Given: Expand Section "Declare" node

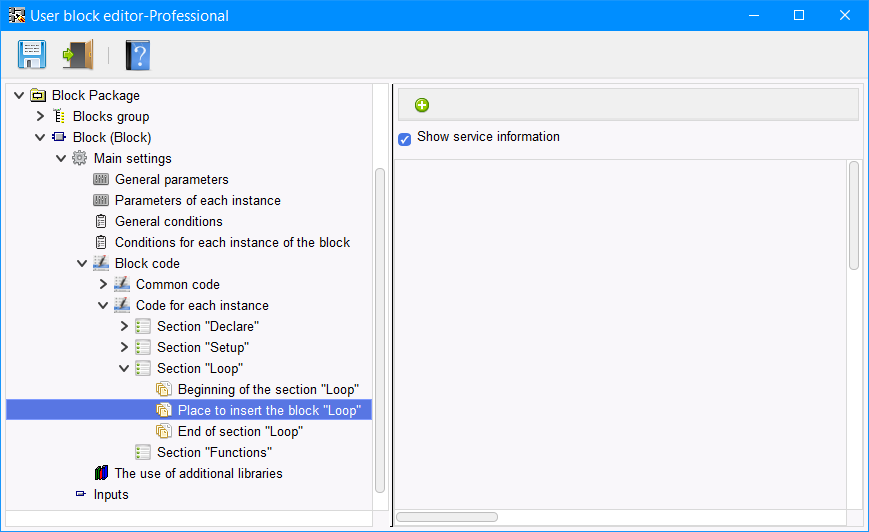Looking at the screenshot, I should 124,326.
